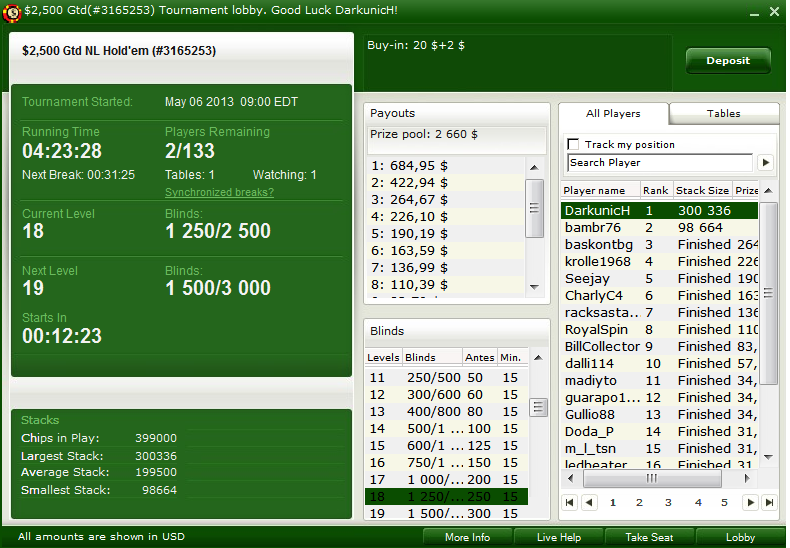Select blind level 13 row 400/800
This screenshot has height=548, width=790.
[x=446, y=412]
